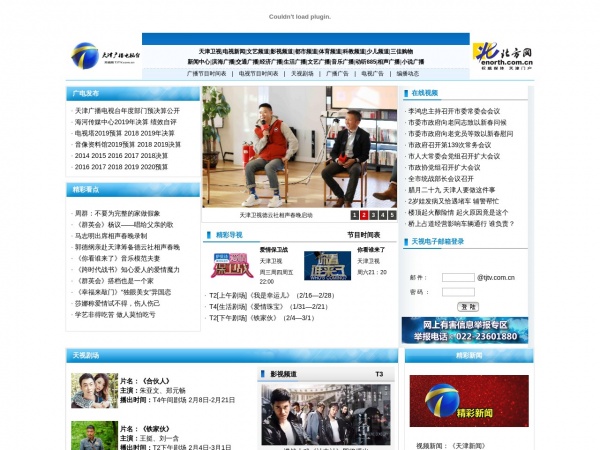Open slideshow caption 天津卫视德云社相声春晚启动

(x=276, y=215)
